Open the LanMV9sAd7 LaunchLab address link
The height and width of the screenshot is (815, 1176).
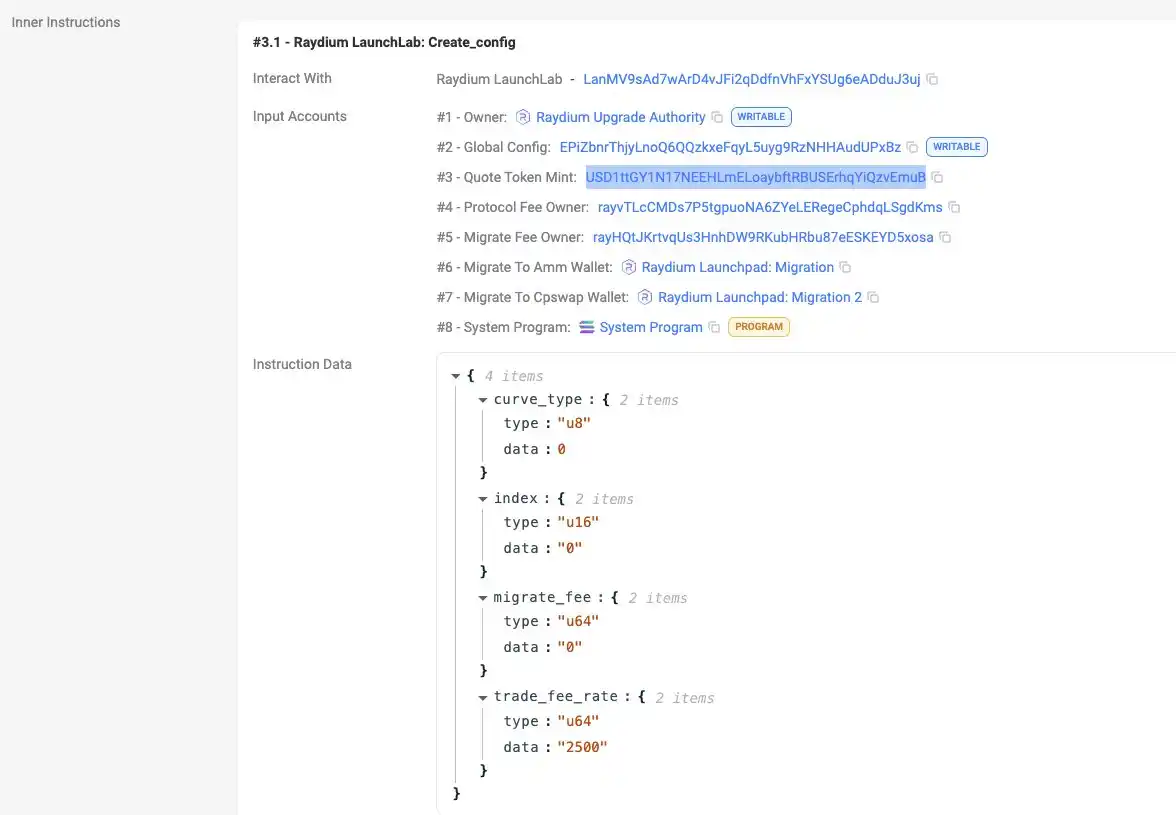click(x=752, y=79)
